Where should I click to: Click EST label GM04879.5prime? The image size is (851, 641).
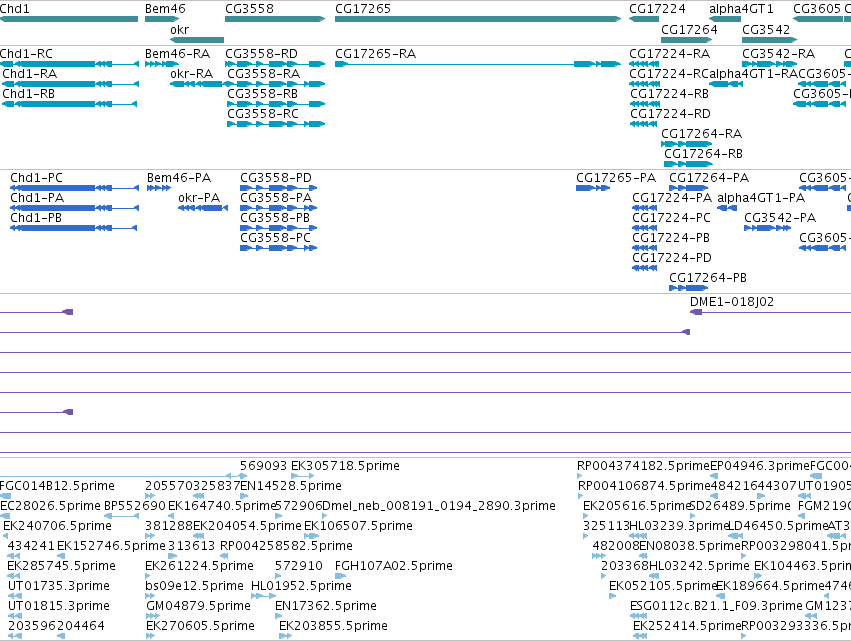point(199,606)
